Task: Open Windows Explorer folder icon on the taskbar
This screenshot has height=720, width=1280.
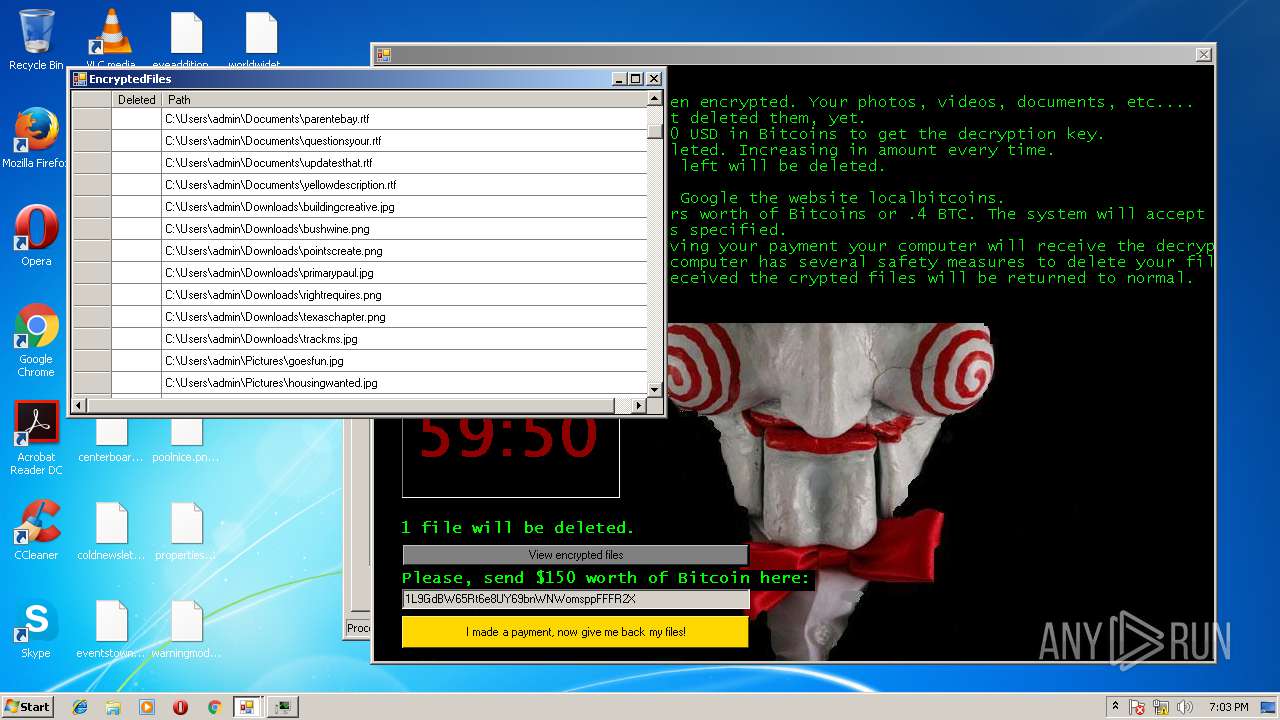Action: 113,707
